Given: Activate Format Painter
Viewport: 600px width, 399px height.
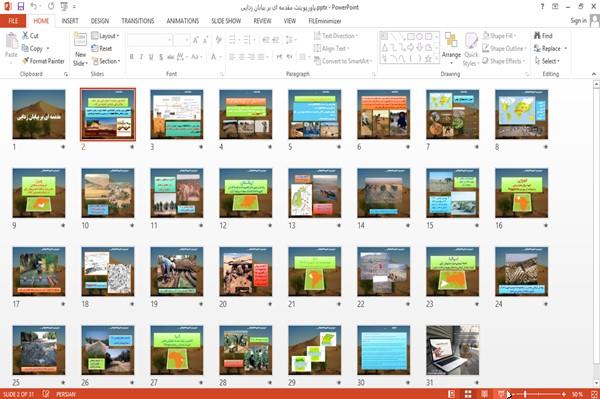Looking at the screenshot, I should (43, 61).
